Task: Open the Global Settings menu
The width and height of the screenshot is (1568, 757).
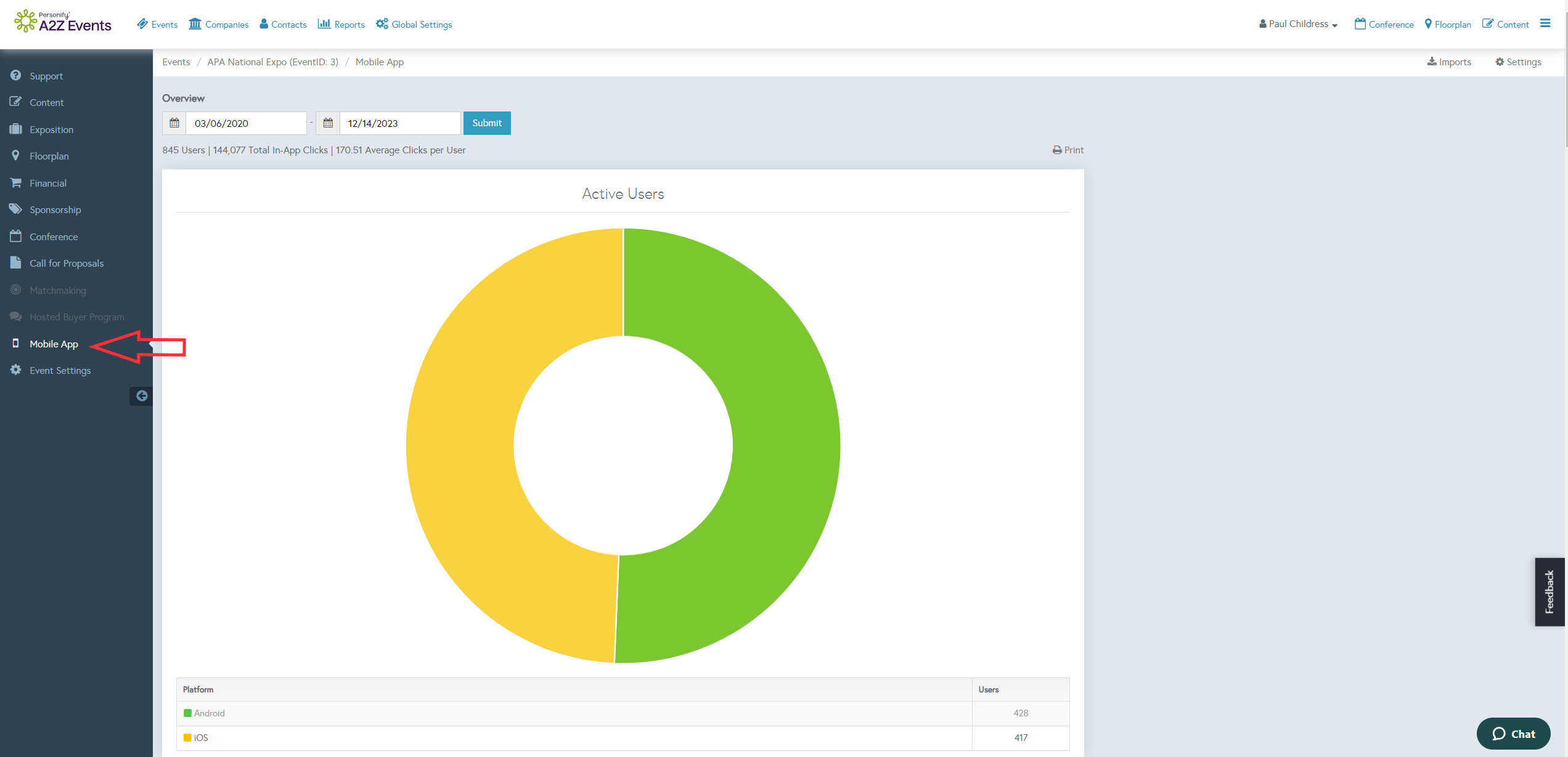Action: (x=414, y=25)
